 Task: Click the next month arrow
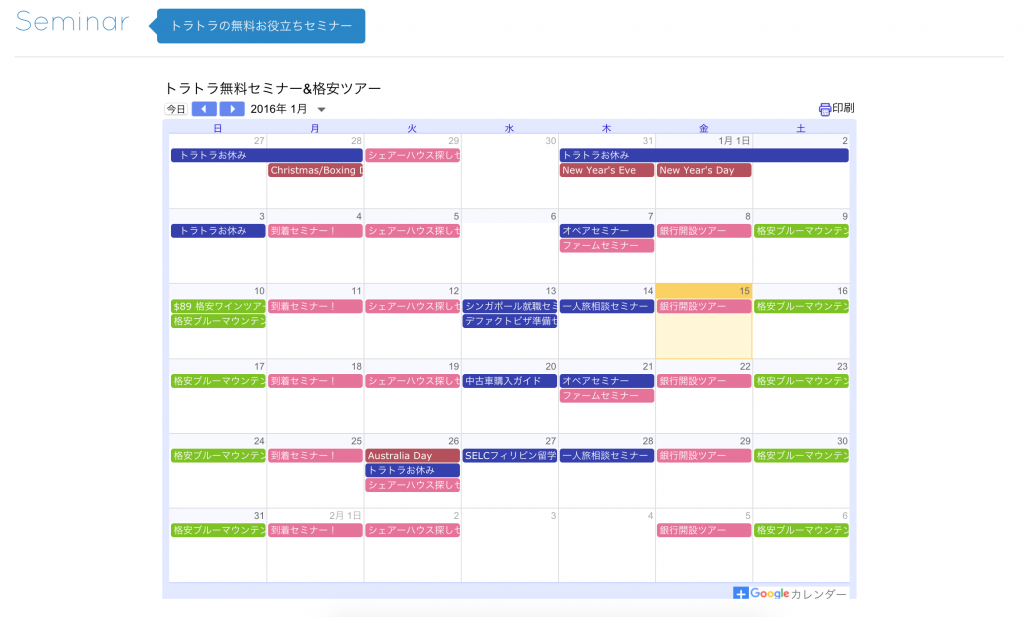pos(232,108)
